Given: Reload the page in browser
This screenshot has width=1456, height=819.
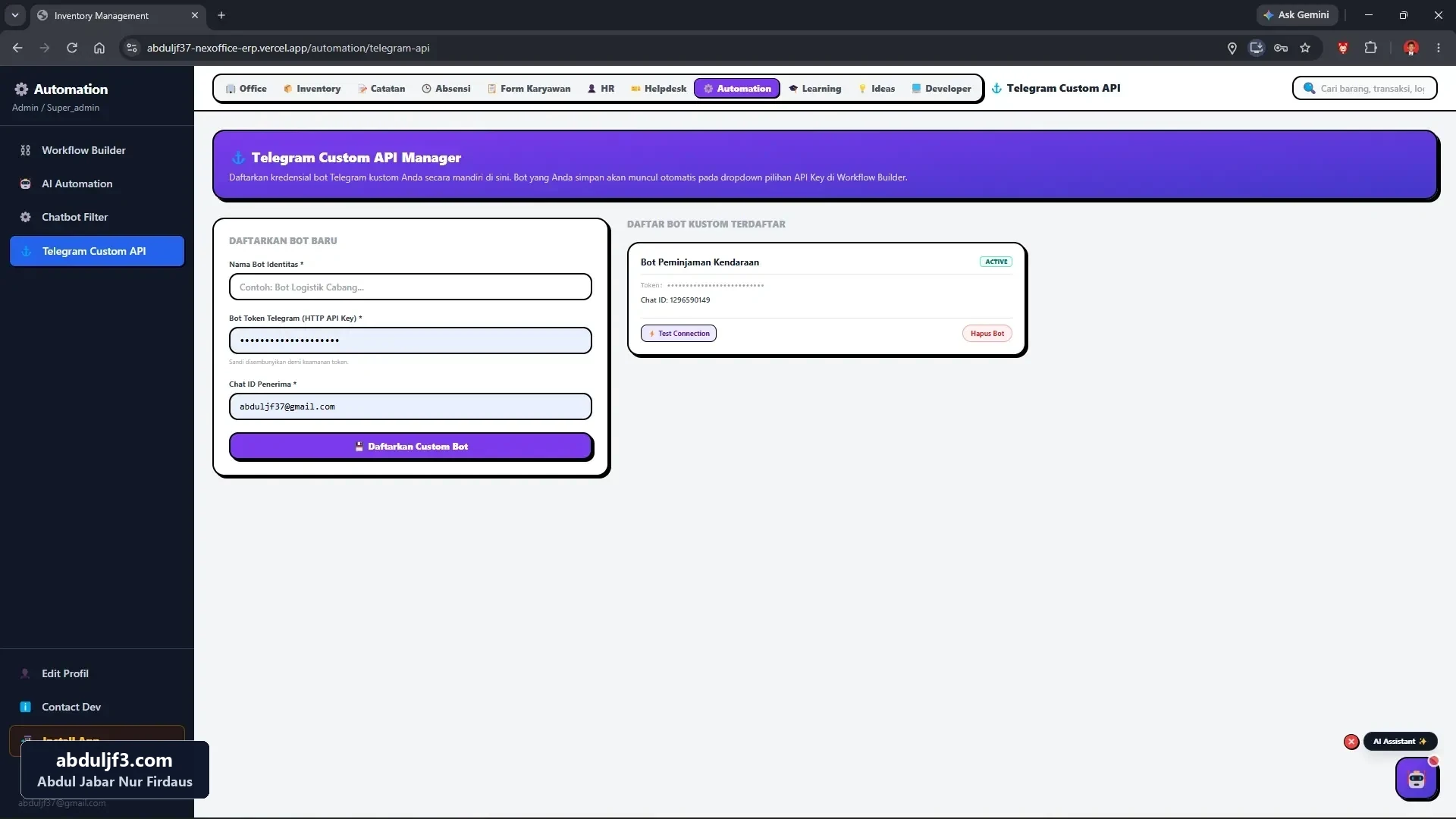Looking at the screenshot, I should (72, 48).
